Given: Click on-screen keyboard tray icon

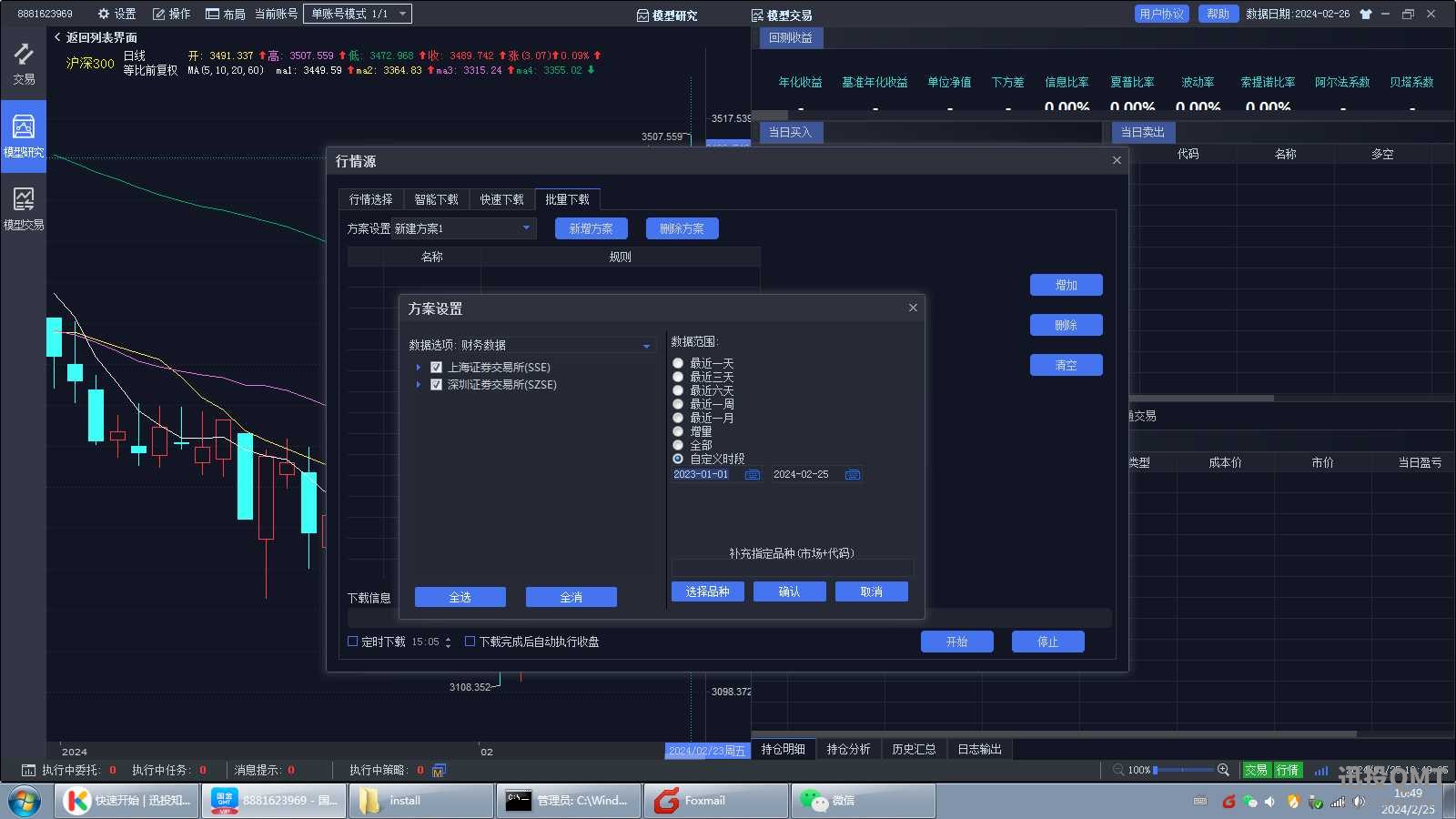Looking at the screenshot, I should click(1200, 802).
